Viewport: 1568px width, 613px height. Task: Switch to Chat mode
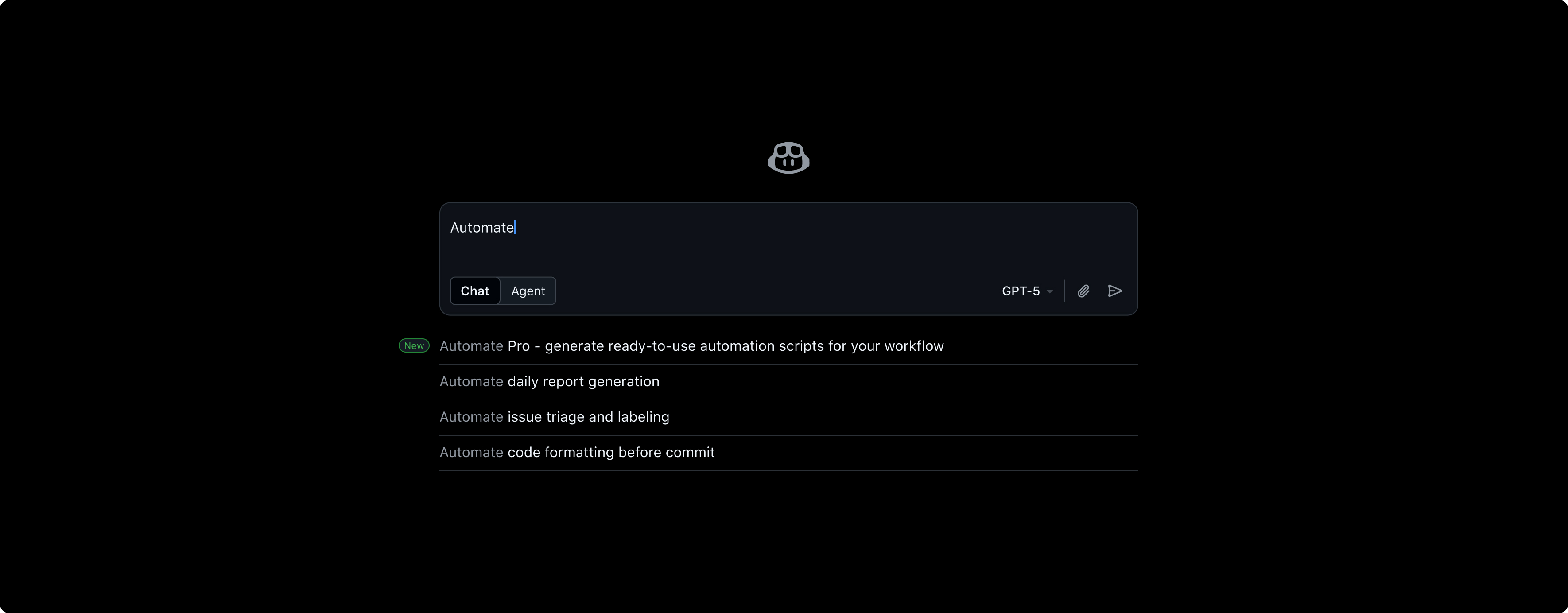475,291
